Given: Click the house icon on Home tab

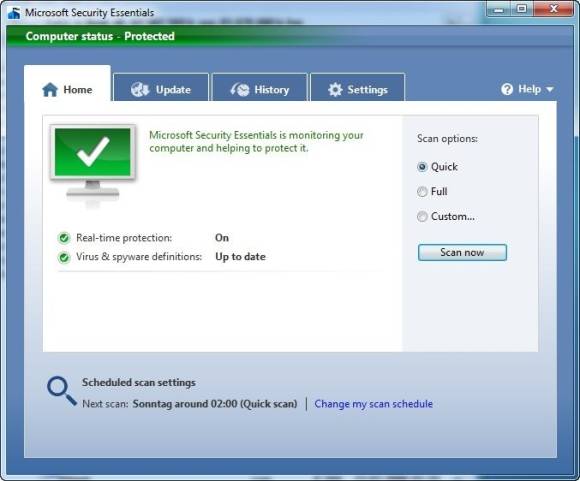Looking at the screenshot, I should point(50,90).
